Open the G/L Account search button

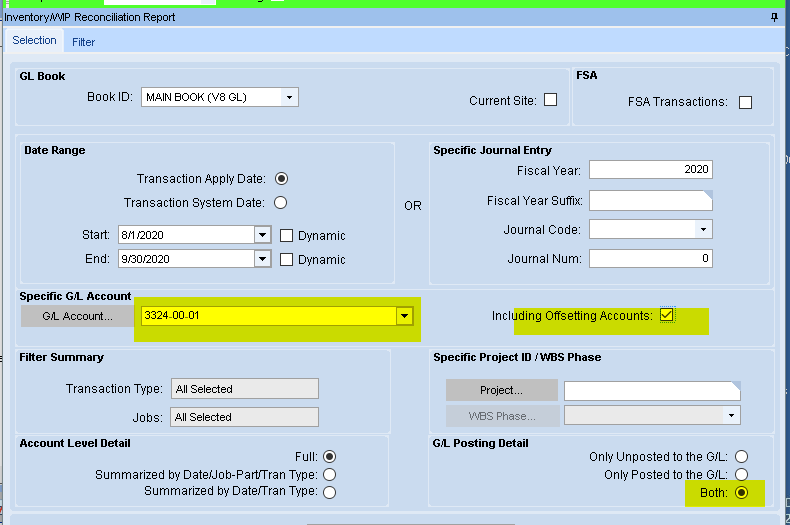pyautogui.click(x=77, y=316)
